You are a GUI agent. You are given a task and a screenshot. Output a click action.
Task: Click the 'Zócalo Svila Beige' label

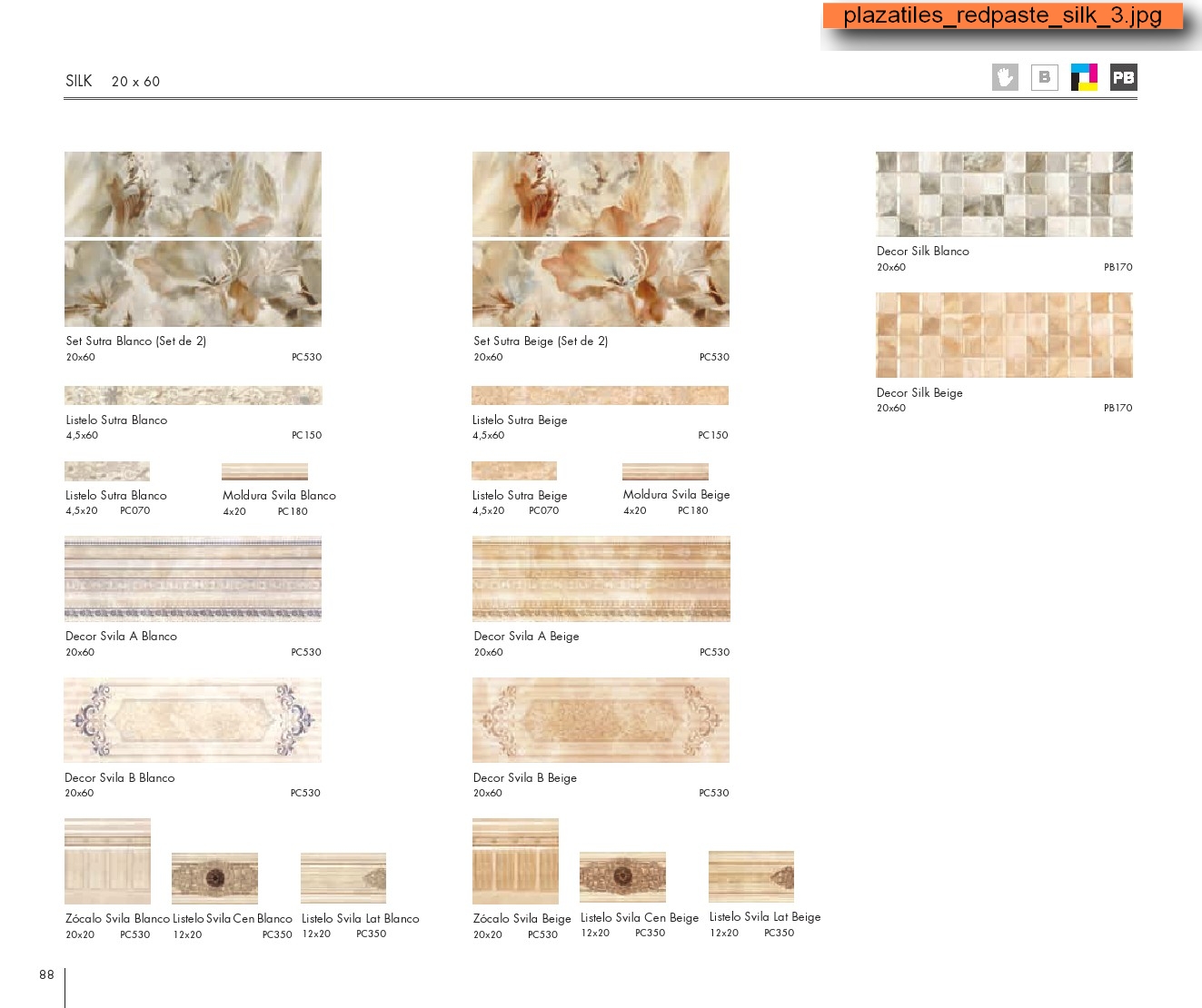pos(522,919)
